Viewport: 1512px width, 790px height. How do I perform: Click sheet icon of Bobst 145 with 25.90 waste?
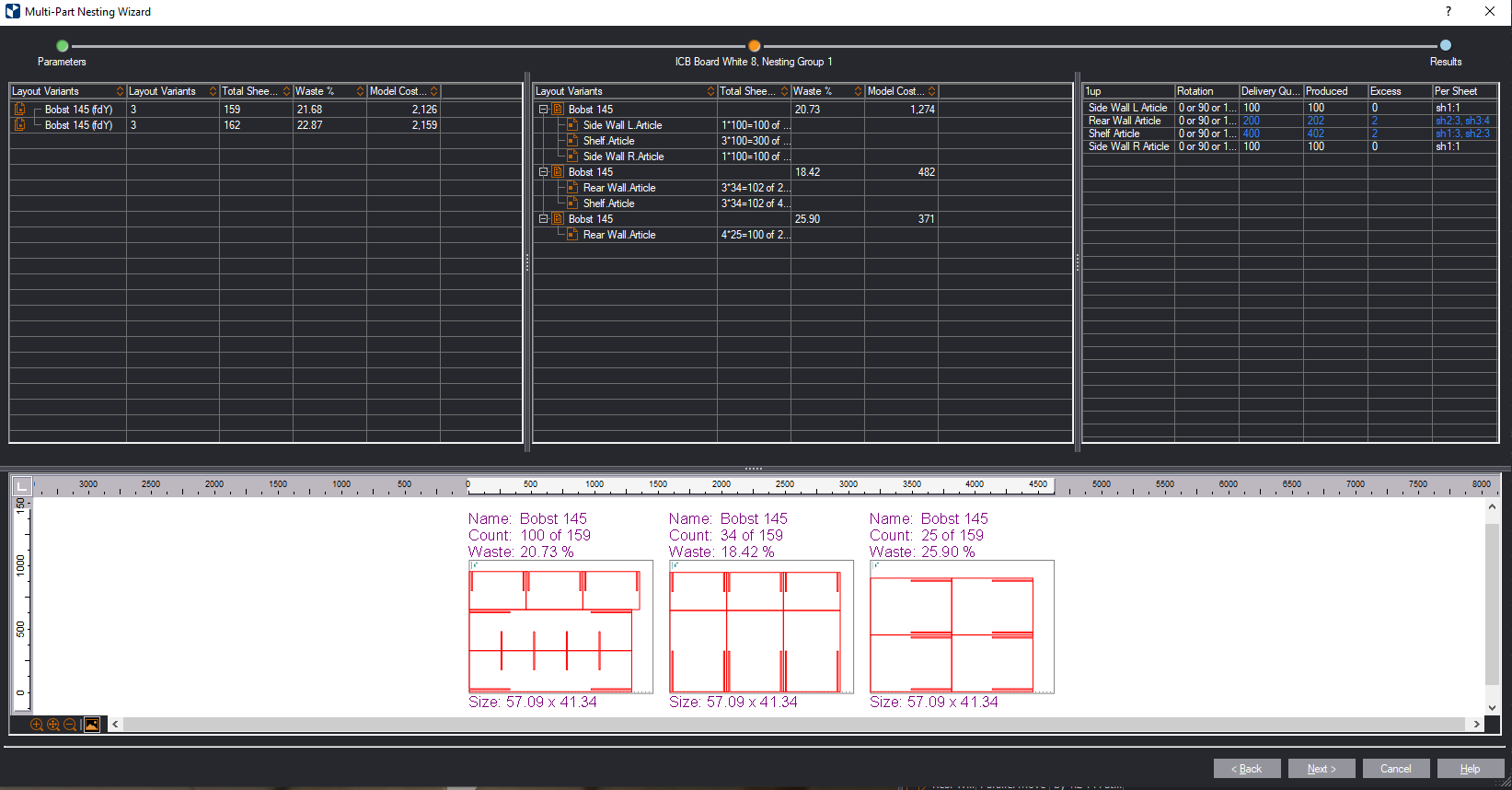558,218
